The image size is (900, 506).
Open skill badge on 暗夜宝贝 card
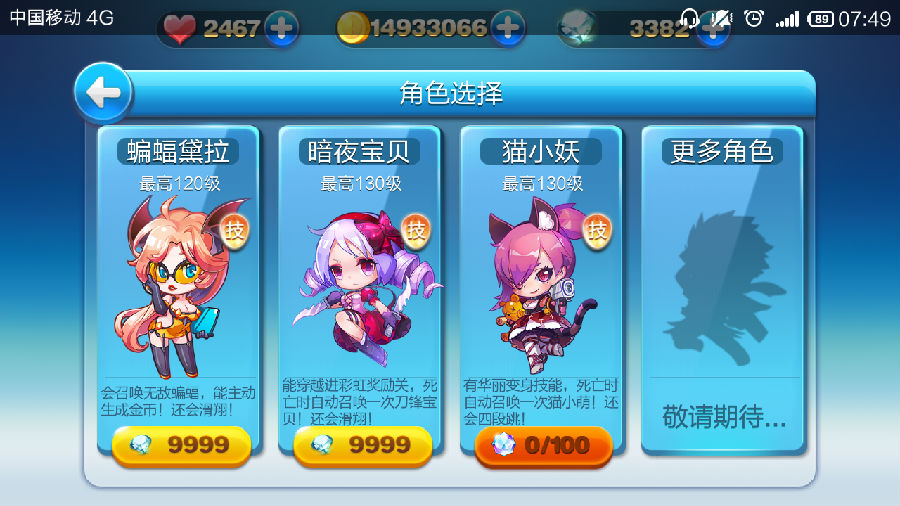416,231
